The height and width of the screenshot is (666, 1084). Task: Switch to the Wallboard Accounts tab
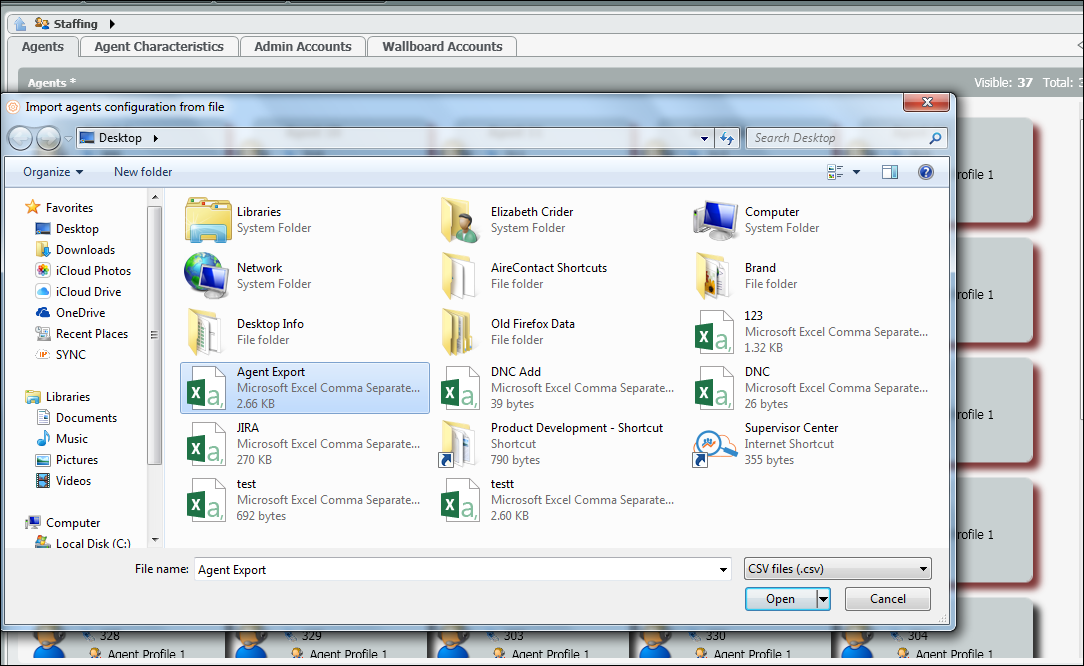(x=442, y=47)
